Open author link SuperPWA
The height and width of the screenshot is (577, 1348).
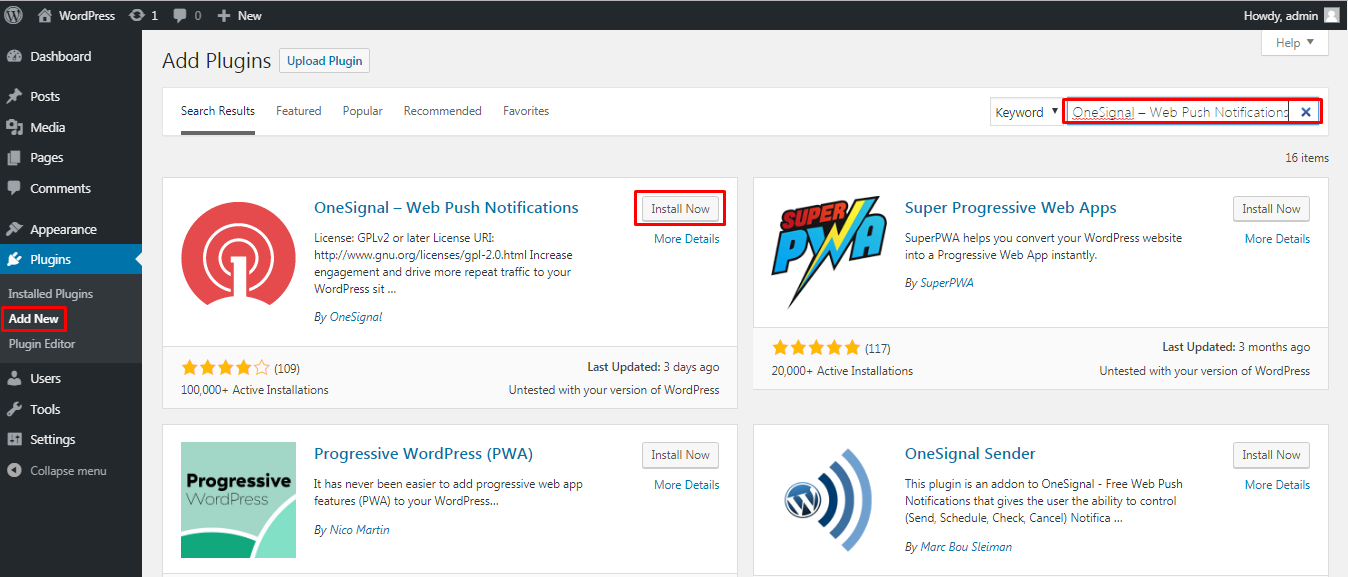point(947,283)
